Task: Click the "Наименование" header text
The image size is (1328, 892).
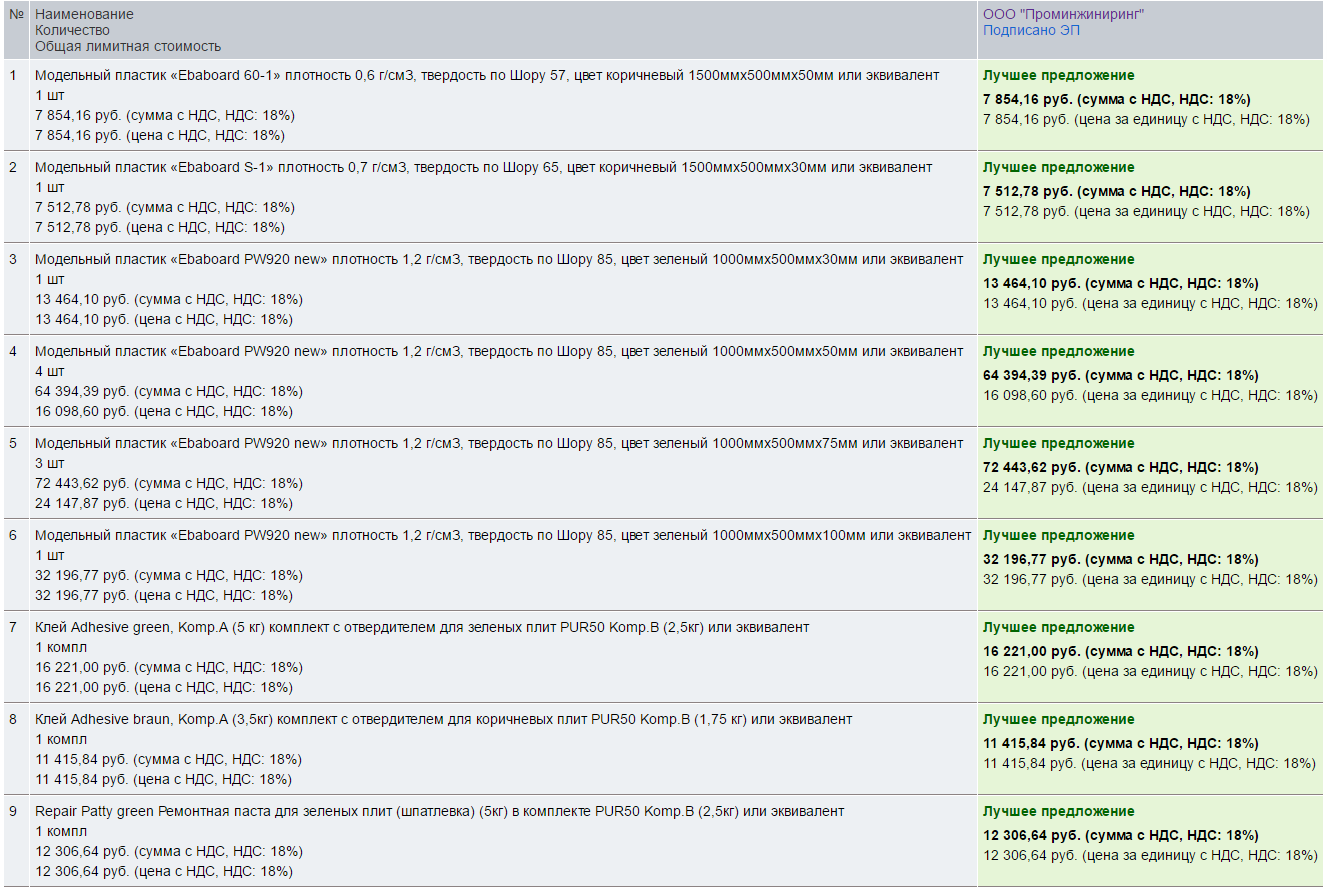Action: coord(84,14)
